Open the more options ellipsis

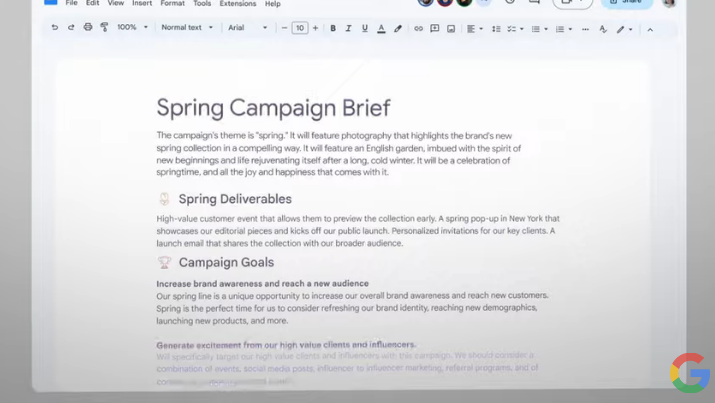pos(585,30)
